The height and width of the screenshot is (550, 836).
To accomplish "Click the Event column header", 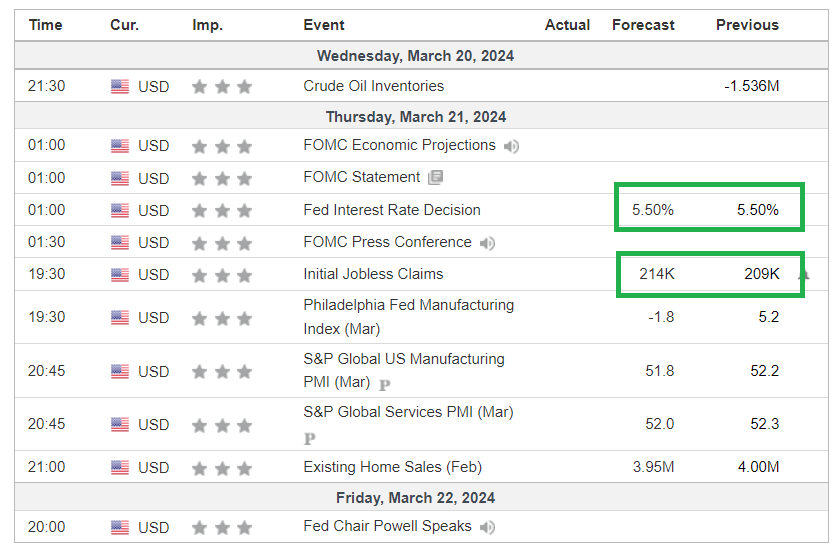I will pos(324,25).
